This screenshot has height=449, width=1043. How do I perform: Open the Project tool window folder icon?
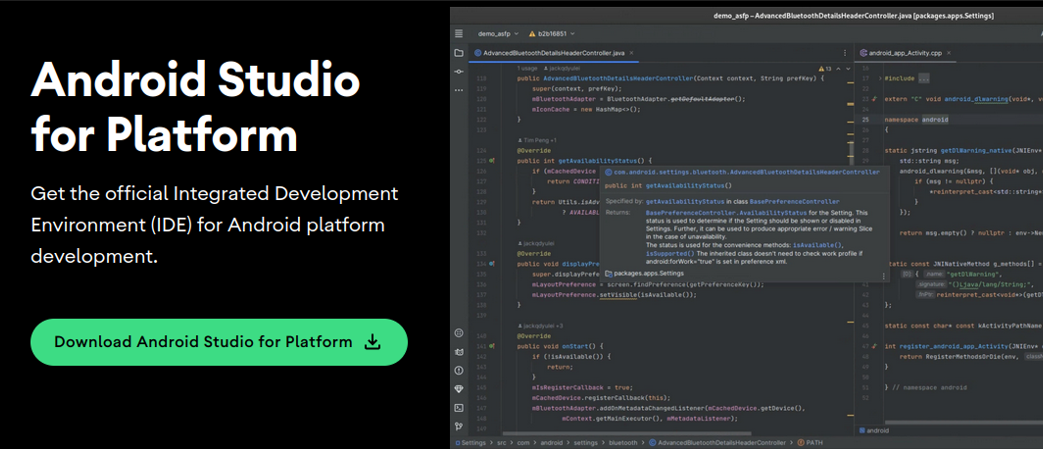click(x=459, y=53)
